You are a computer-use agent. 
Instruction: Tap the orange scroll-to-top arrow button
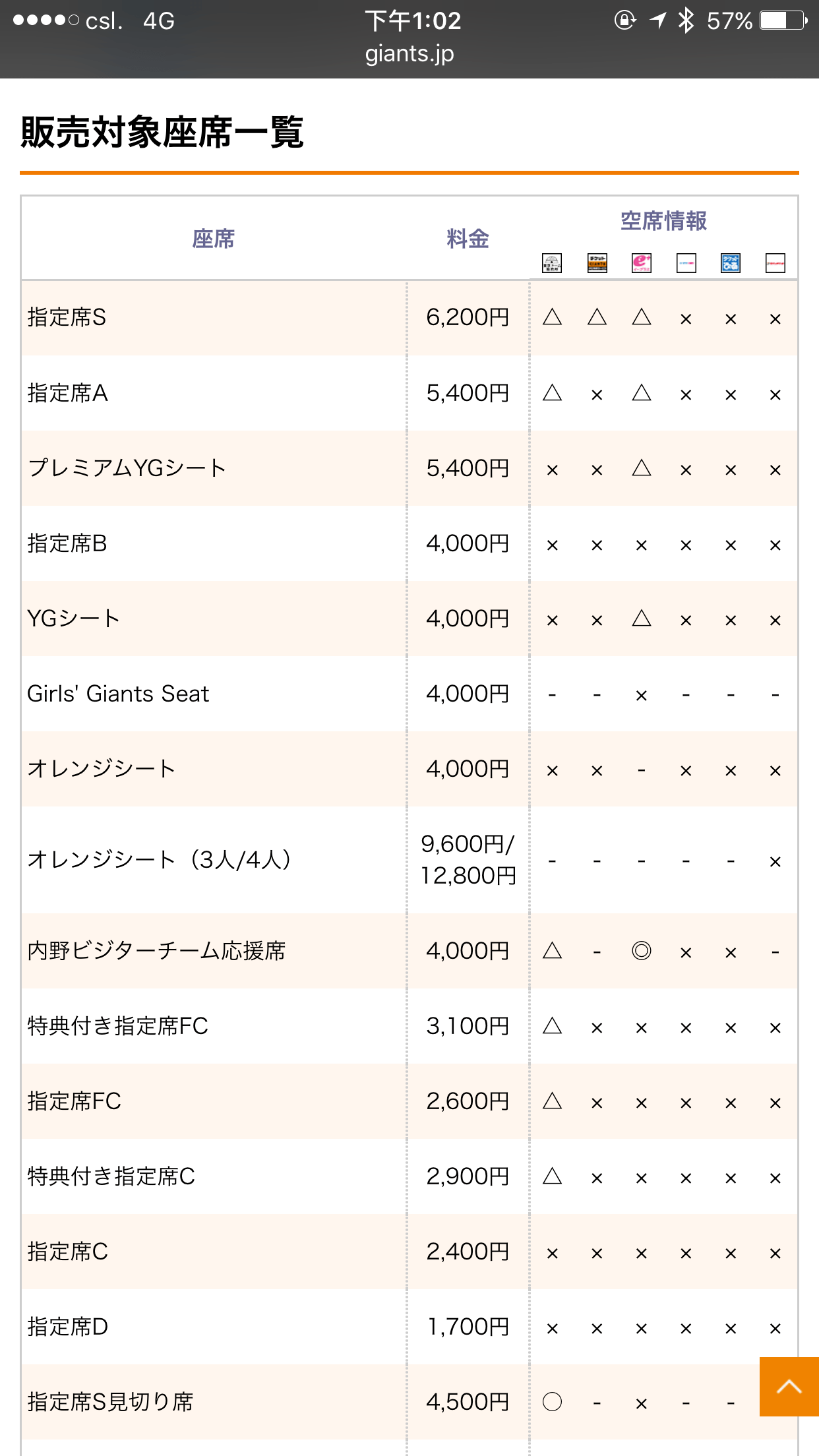[x=789, y=1386]
